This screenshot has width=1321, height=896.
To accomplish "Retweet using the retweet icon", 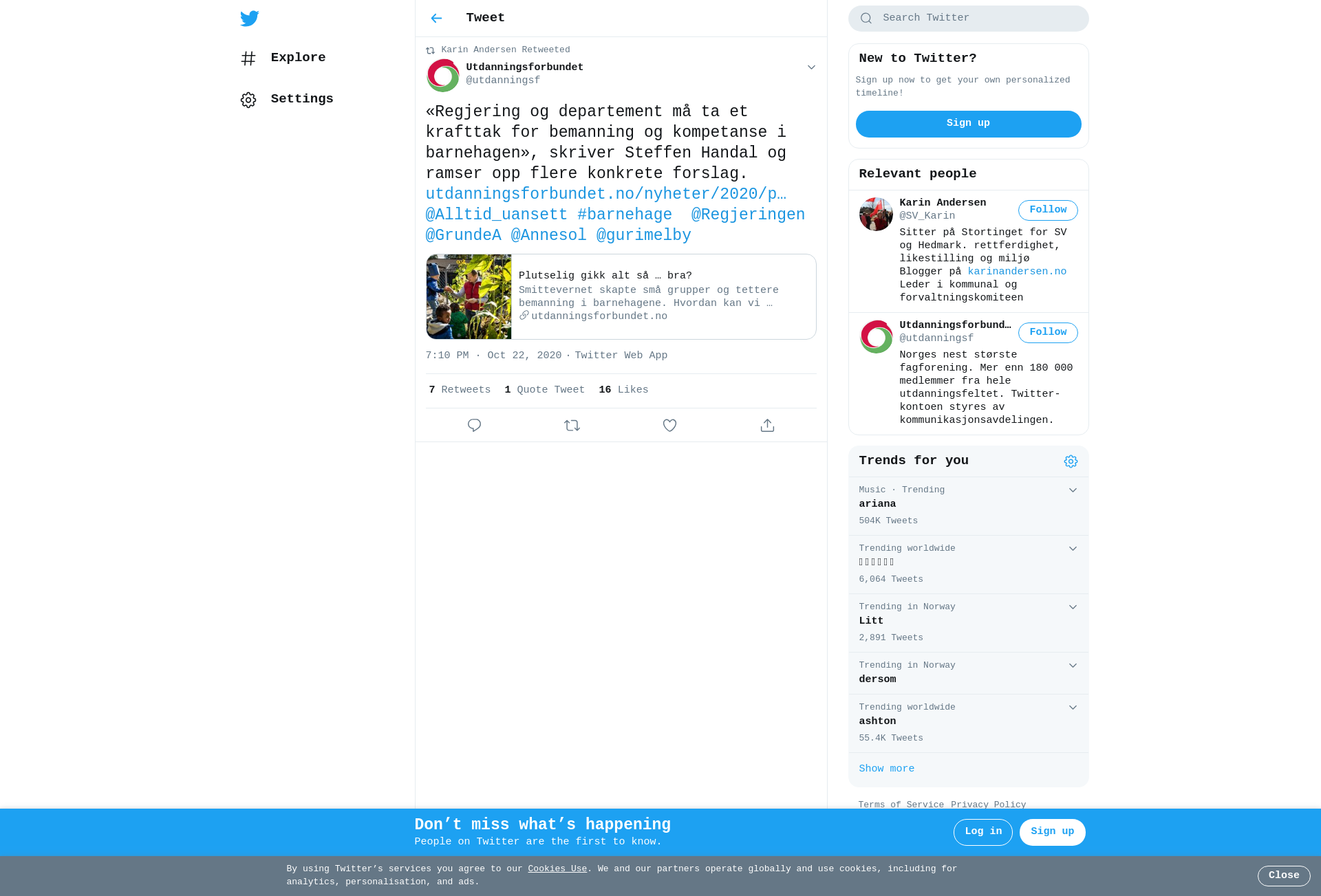I will tap(572, 426).
